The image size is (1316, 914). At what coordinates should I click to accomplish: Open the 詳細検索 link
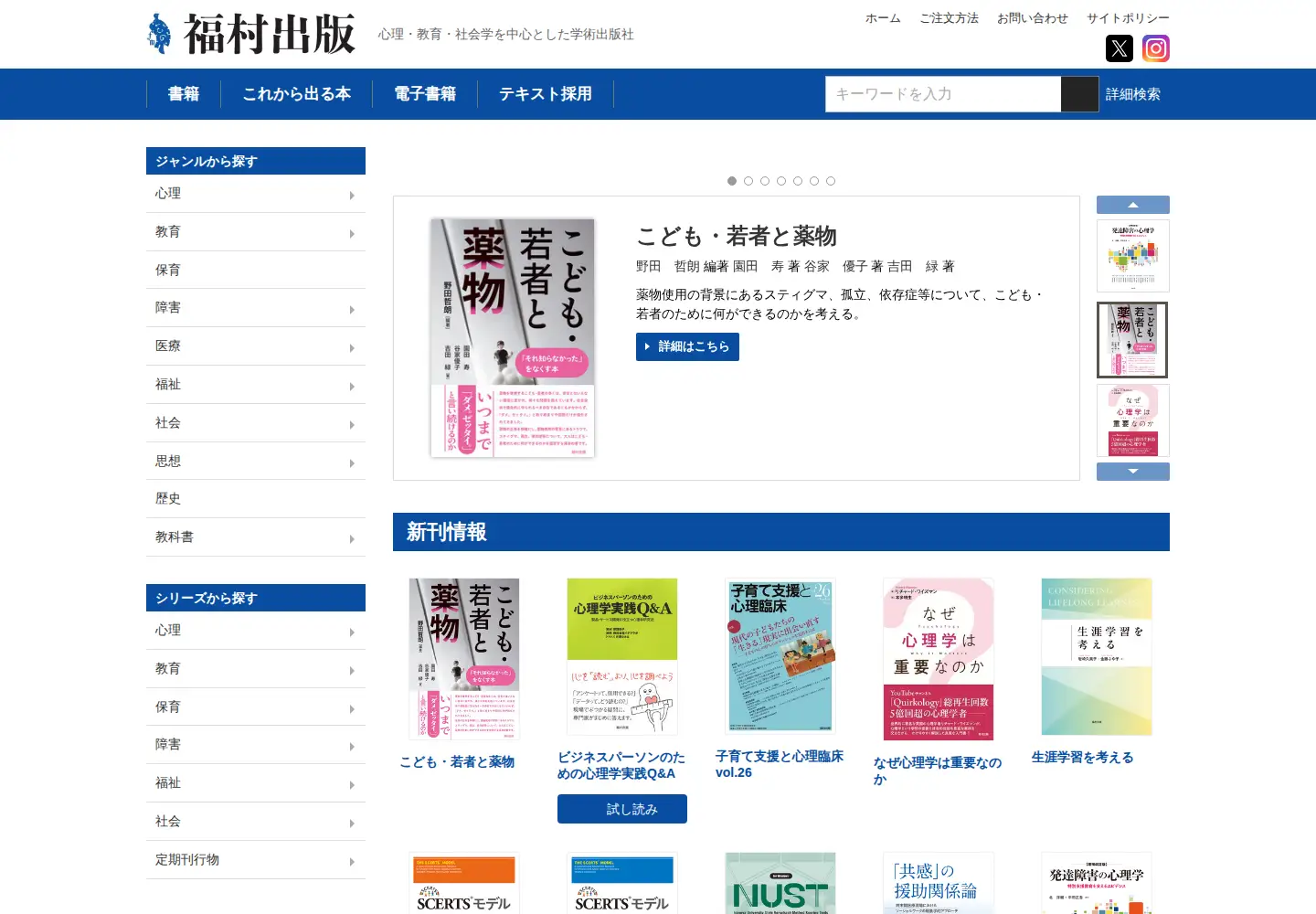(x=1133, y=94)
